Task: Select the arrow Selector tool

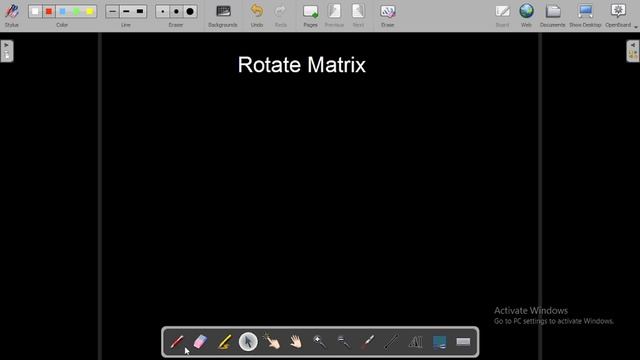Action: pyautogui.click(x=248, y=342)
